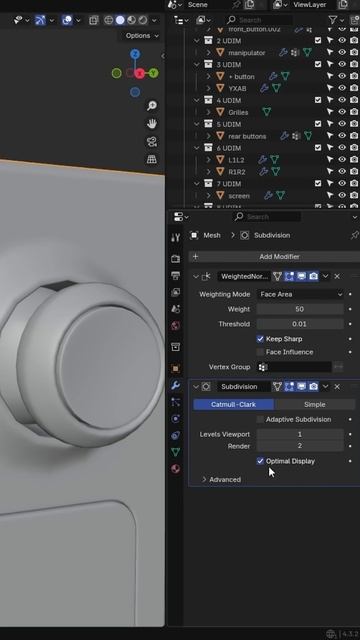This screenshot has width=360, height=640.
Task: Enable Adaptive Subdivision checkbox
Action: pyautogui.click(x=260, y=419)
